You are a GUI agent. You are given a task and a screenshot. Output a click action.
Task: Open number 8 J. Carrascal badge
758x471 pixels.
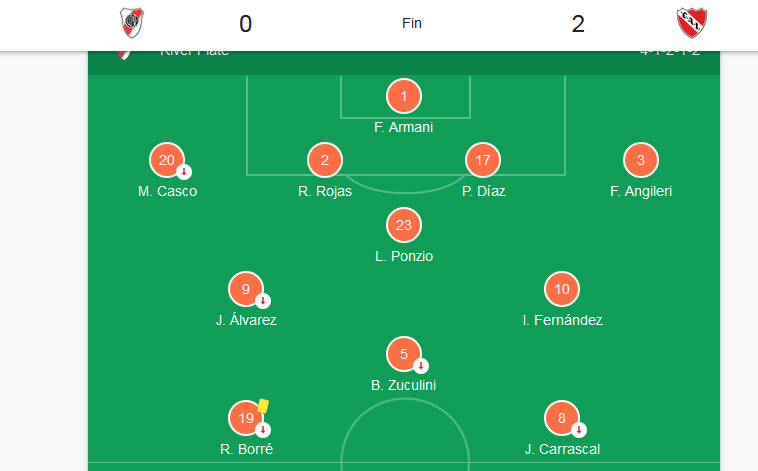[x=562, y=418]
